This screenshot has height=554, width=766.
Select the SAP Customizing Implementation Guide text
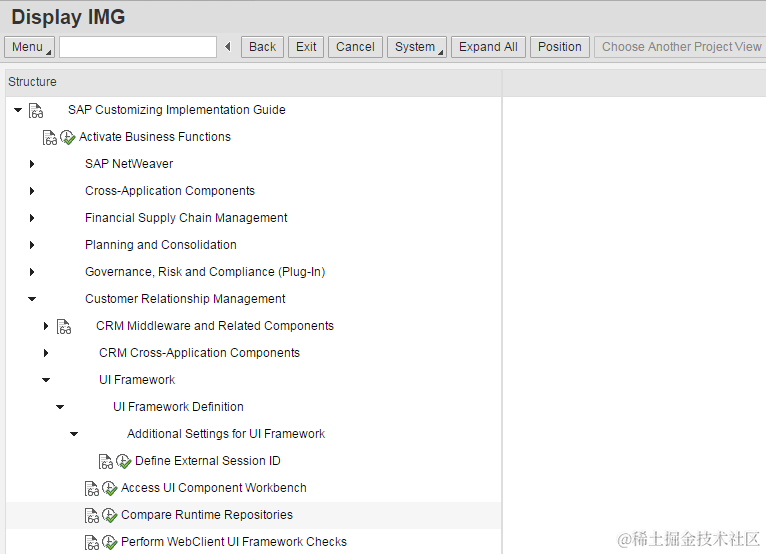click(x=177, y=110)
